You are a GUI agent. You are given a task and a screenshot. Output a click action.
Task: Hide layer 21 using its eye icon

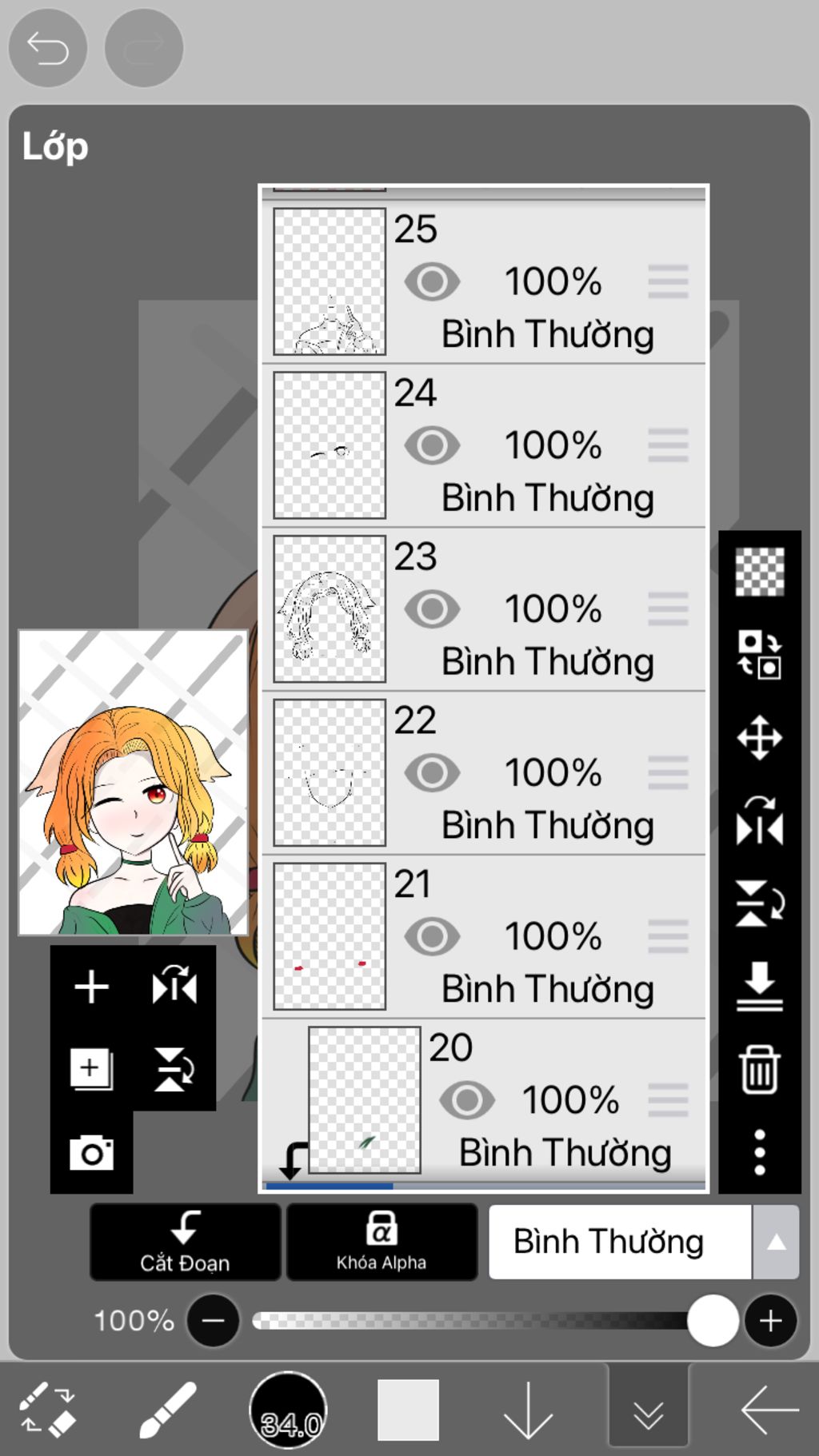coord(432,936)
